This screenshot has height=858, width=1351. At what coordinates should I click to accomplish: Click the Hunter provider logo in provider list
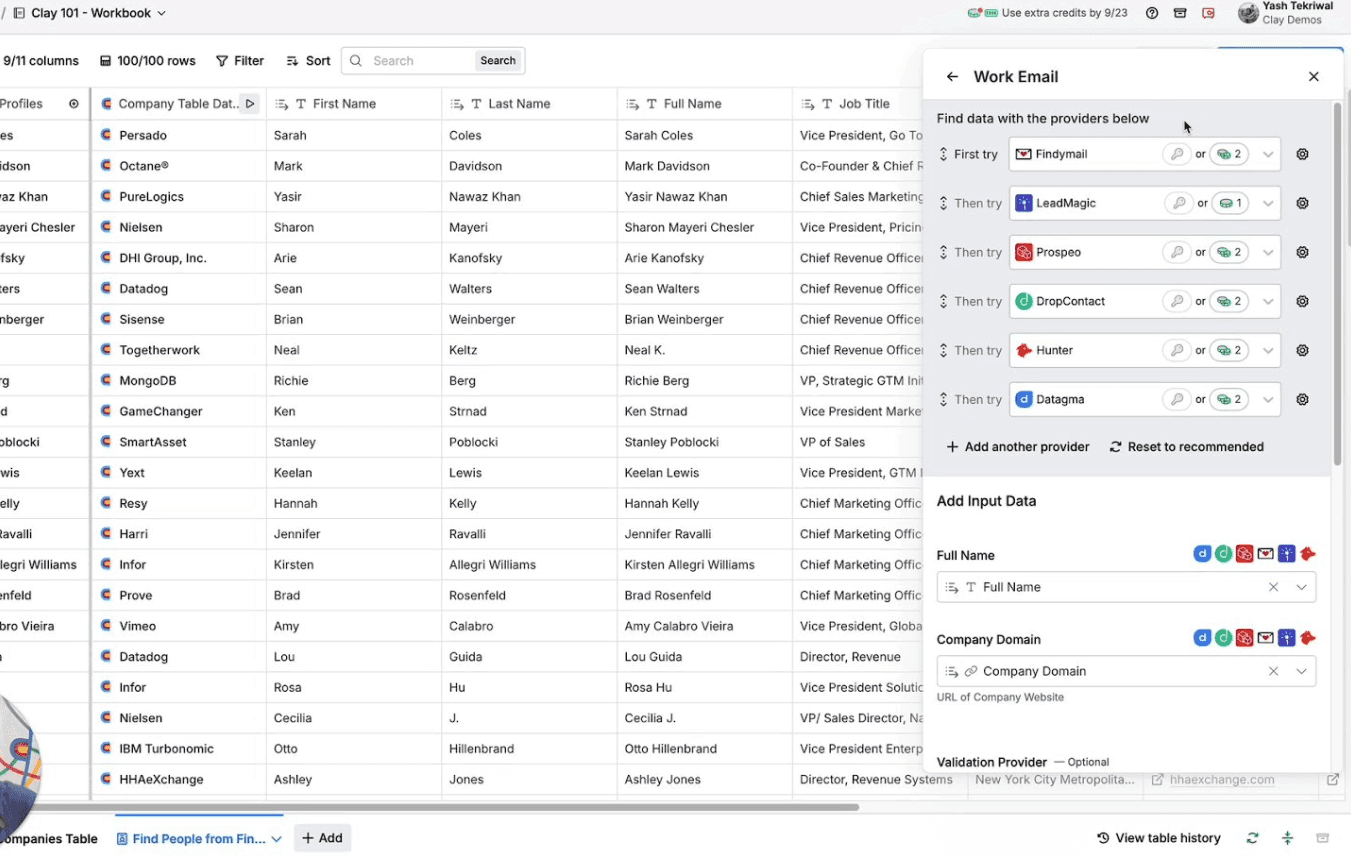1023,350
